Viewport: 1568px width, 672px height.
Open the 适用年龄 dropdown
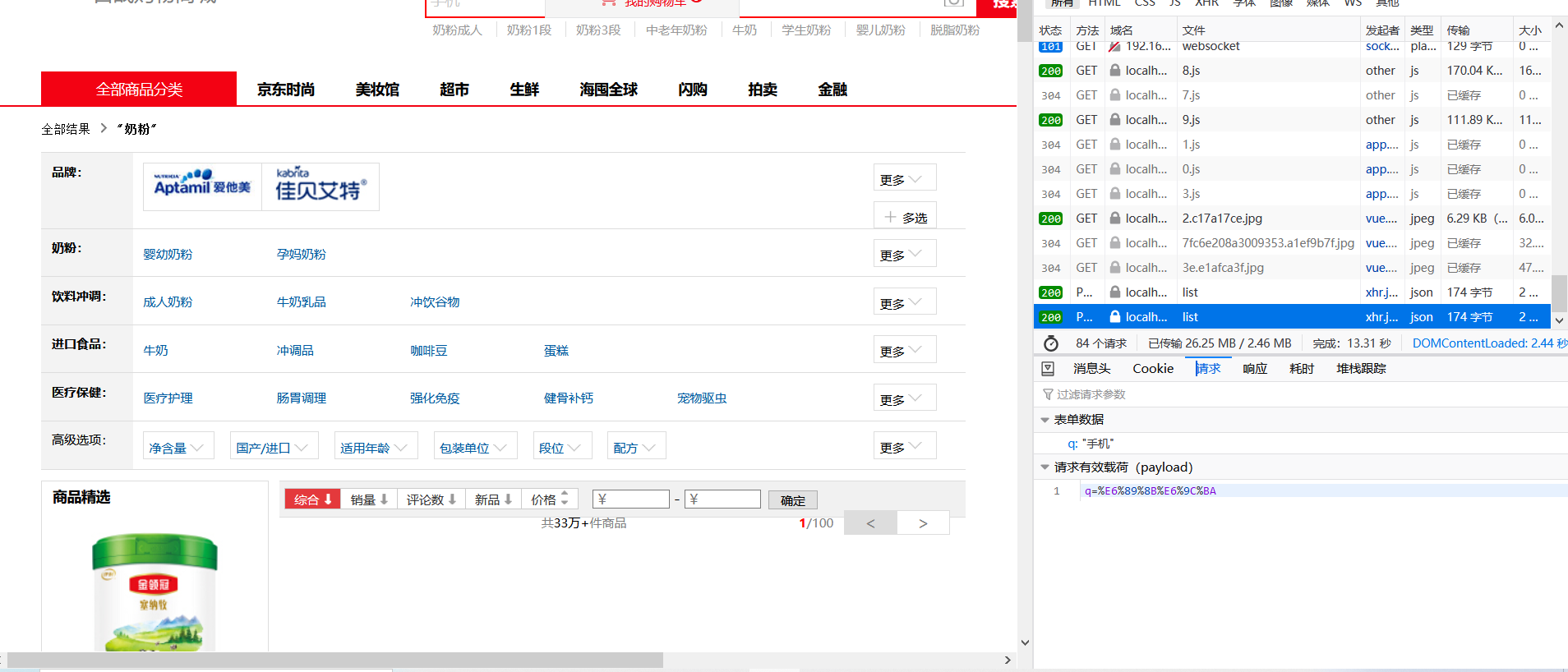point(376,447)
